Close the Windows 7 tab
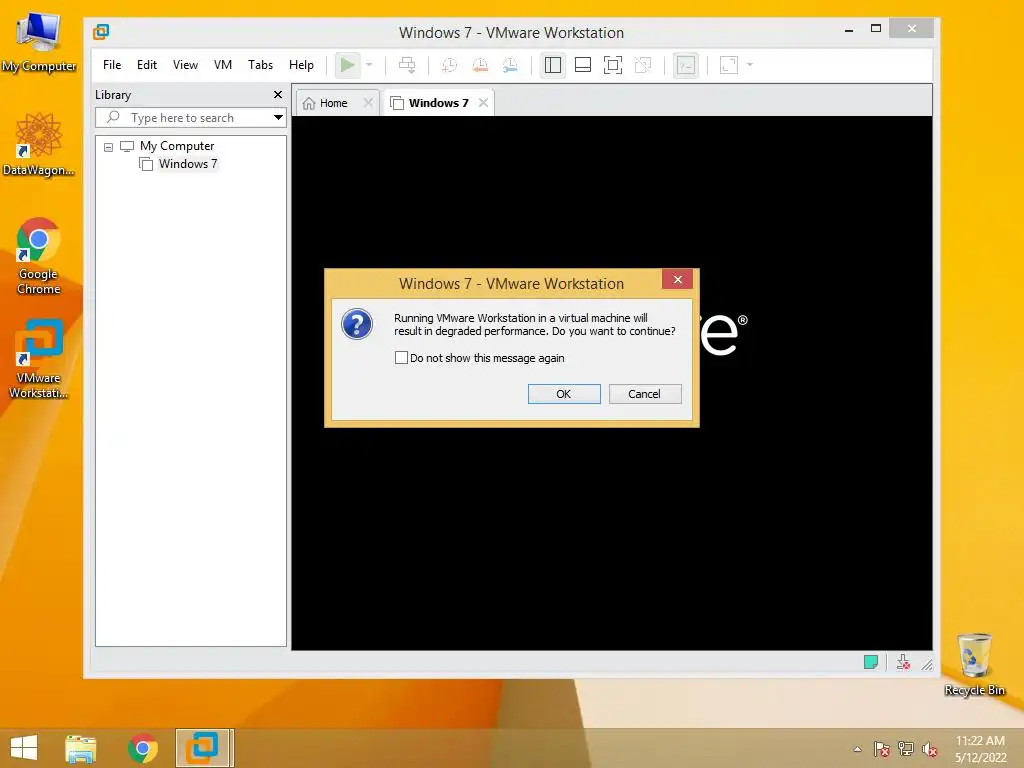Image resolution: width=1024 pixels, height=768 pixels. pos(483,103)
